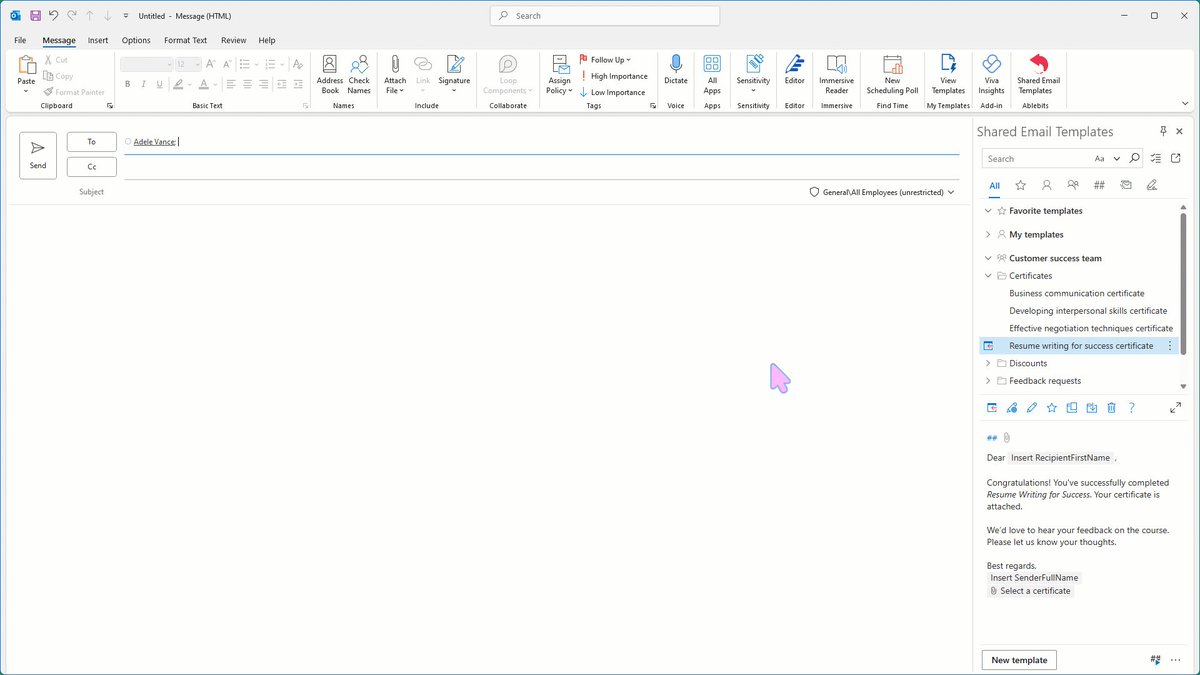Open the Attach File menu

pyautogui.click(x=395, y=76)
